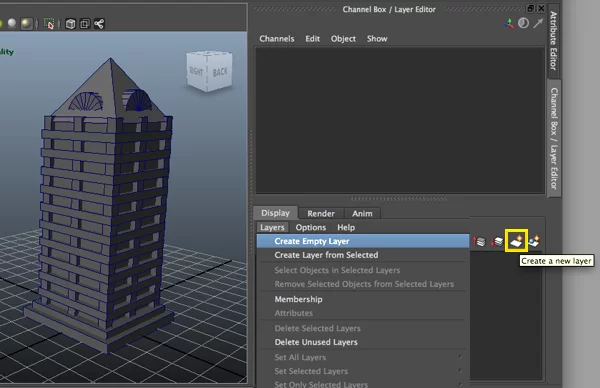
Task: Choose Delete Unused Layers
Action: (363, 342)
